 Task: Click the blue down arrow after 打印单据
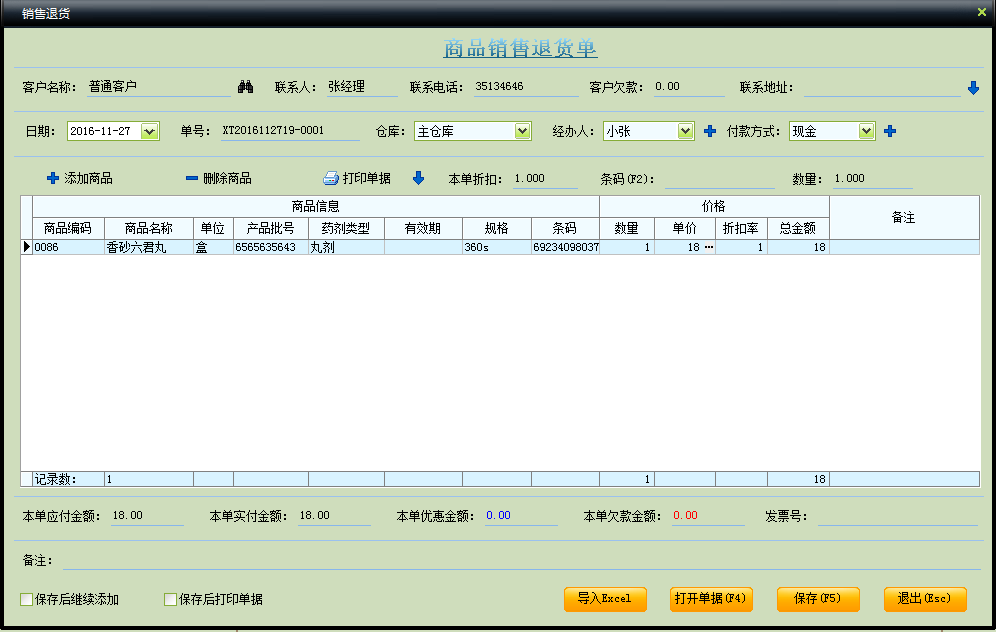pyautogui.click(x=418, y=178)
